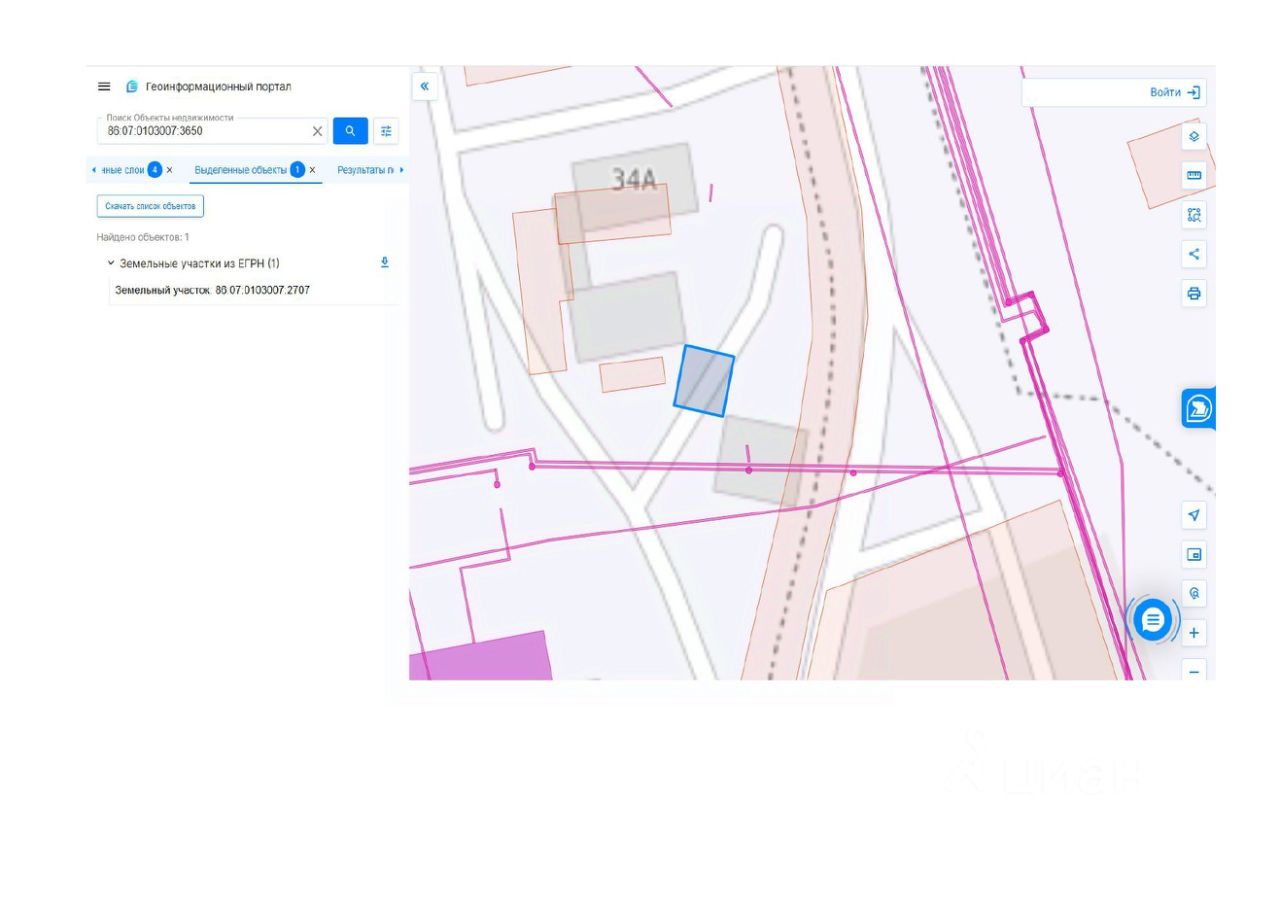This screenshot has height=905, width=1280.
Task: Zoom out on the map
Action: click(1194, 670)
